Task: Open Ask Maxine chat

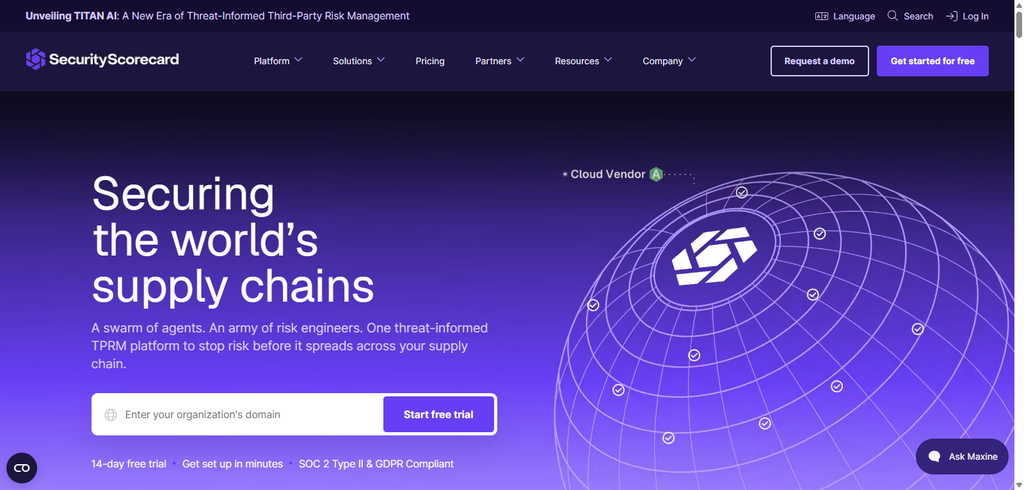Action: point(962,457)
